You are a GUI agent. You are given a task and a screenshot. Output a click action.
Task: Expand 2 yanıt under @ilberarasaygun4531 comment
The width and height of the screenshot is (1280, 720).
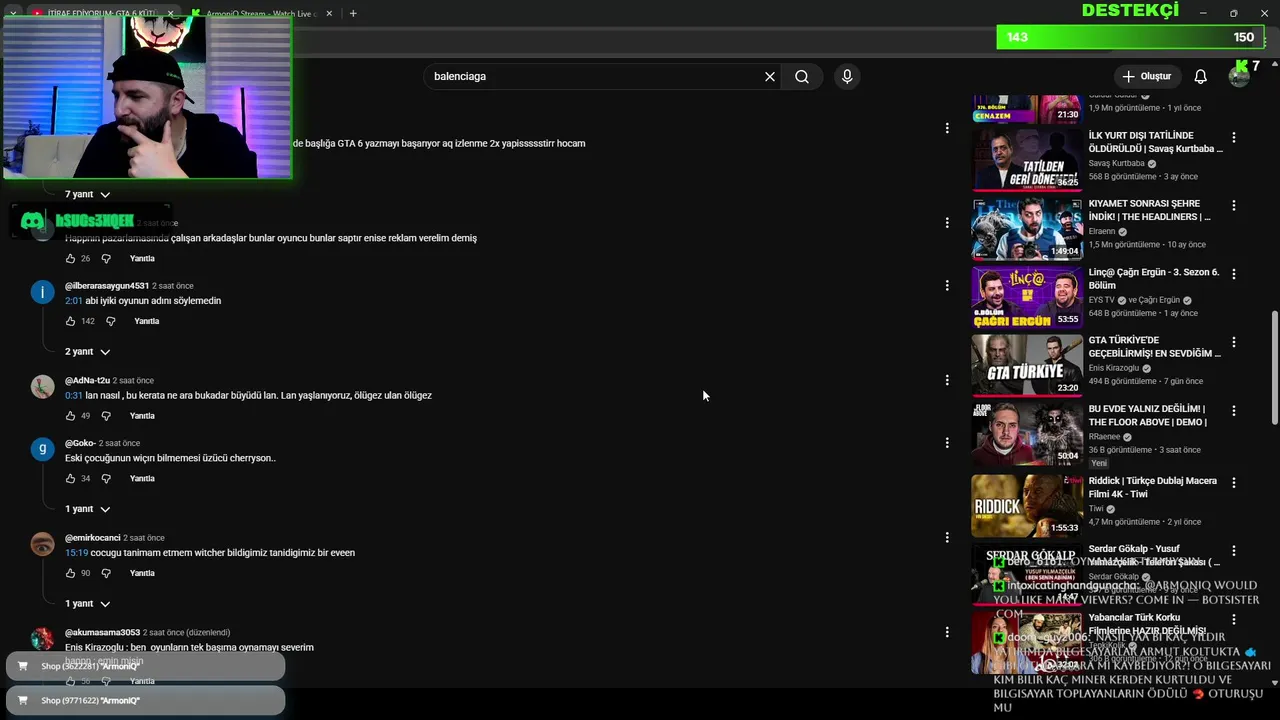click(x=87, y=352)
